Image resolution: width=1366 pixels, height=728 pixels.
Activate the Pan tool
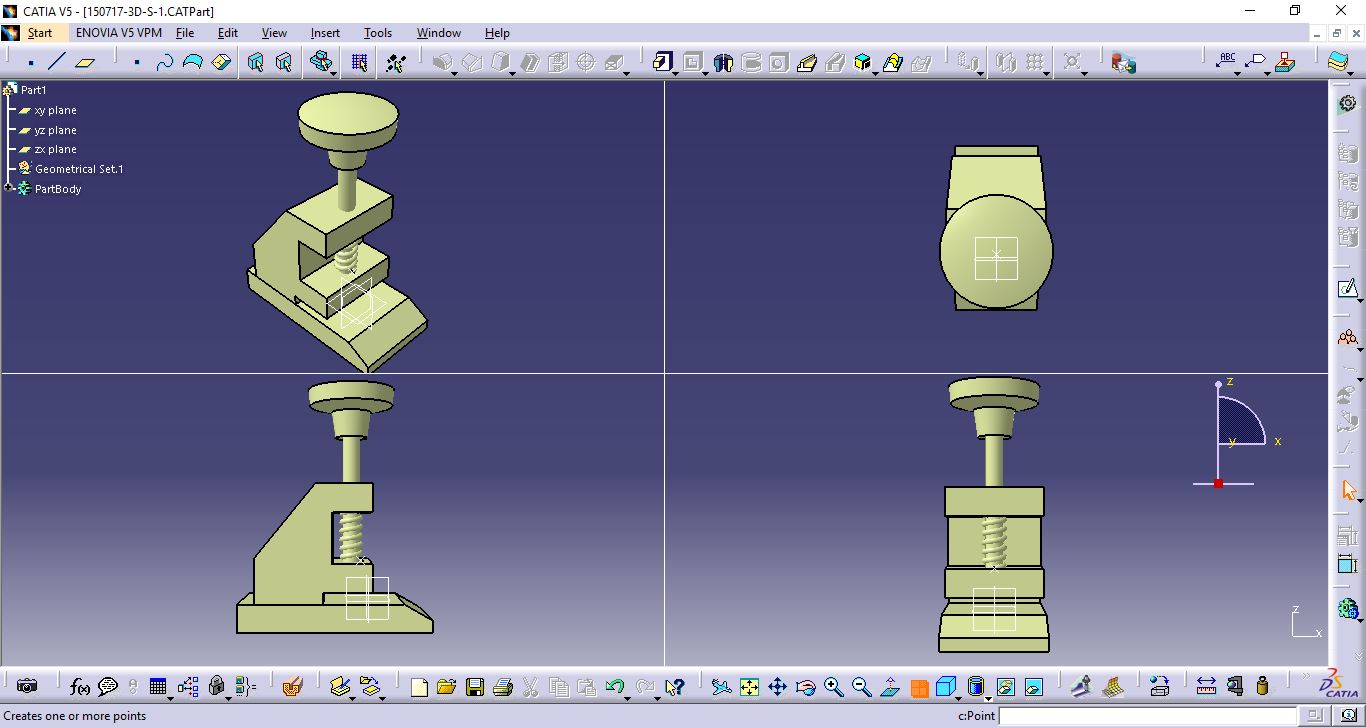tap(778, 687)
